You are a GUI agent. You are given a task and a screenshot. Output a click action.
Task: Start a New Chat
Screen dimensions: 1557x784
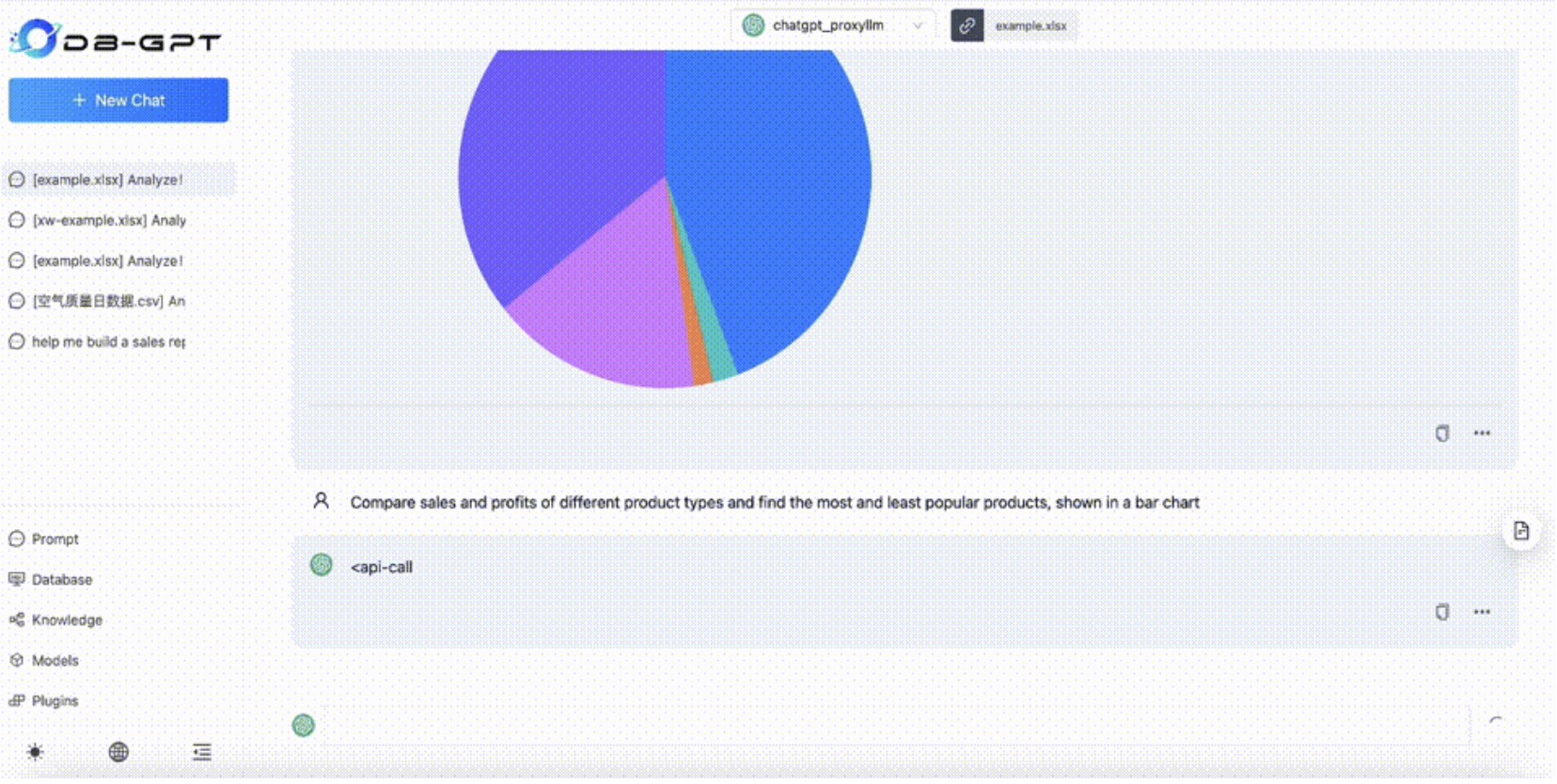(118, 101)
